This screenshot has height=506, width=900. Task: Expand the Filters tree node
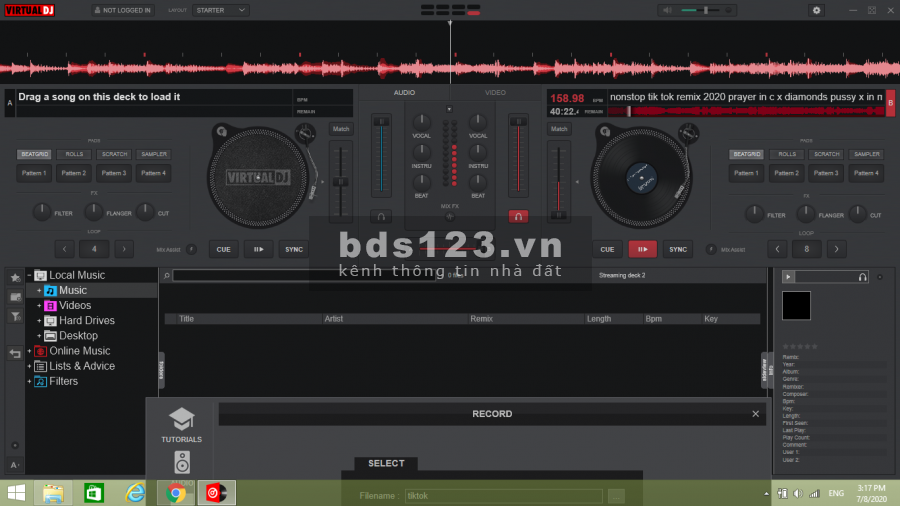(29, 382)
